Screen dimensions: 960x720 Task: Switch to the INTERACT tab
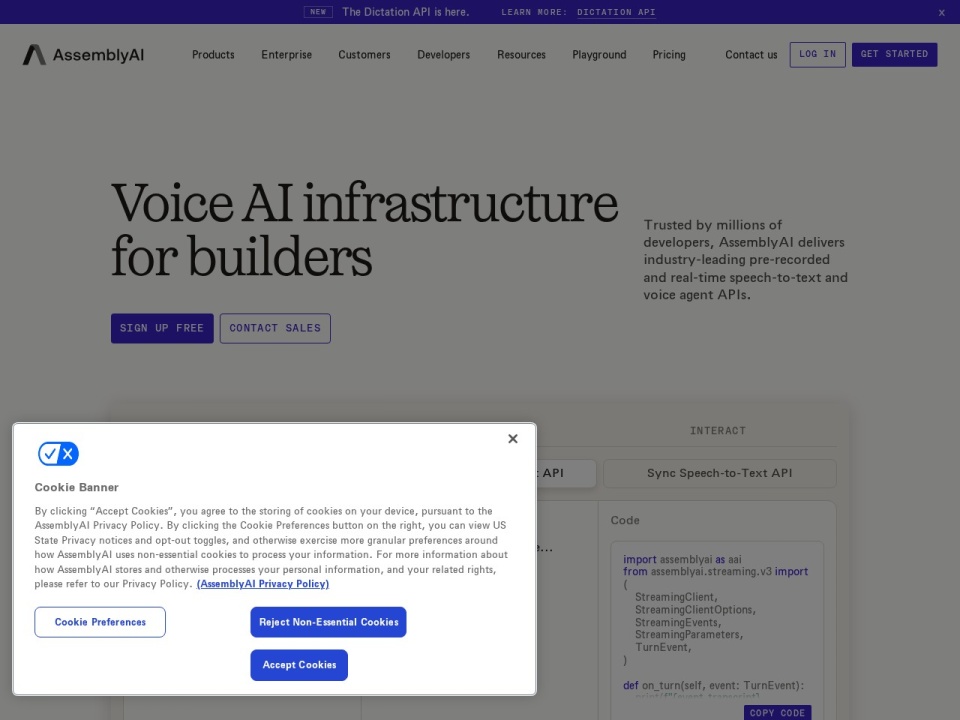718,430
